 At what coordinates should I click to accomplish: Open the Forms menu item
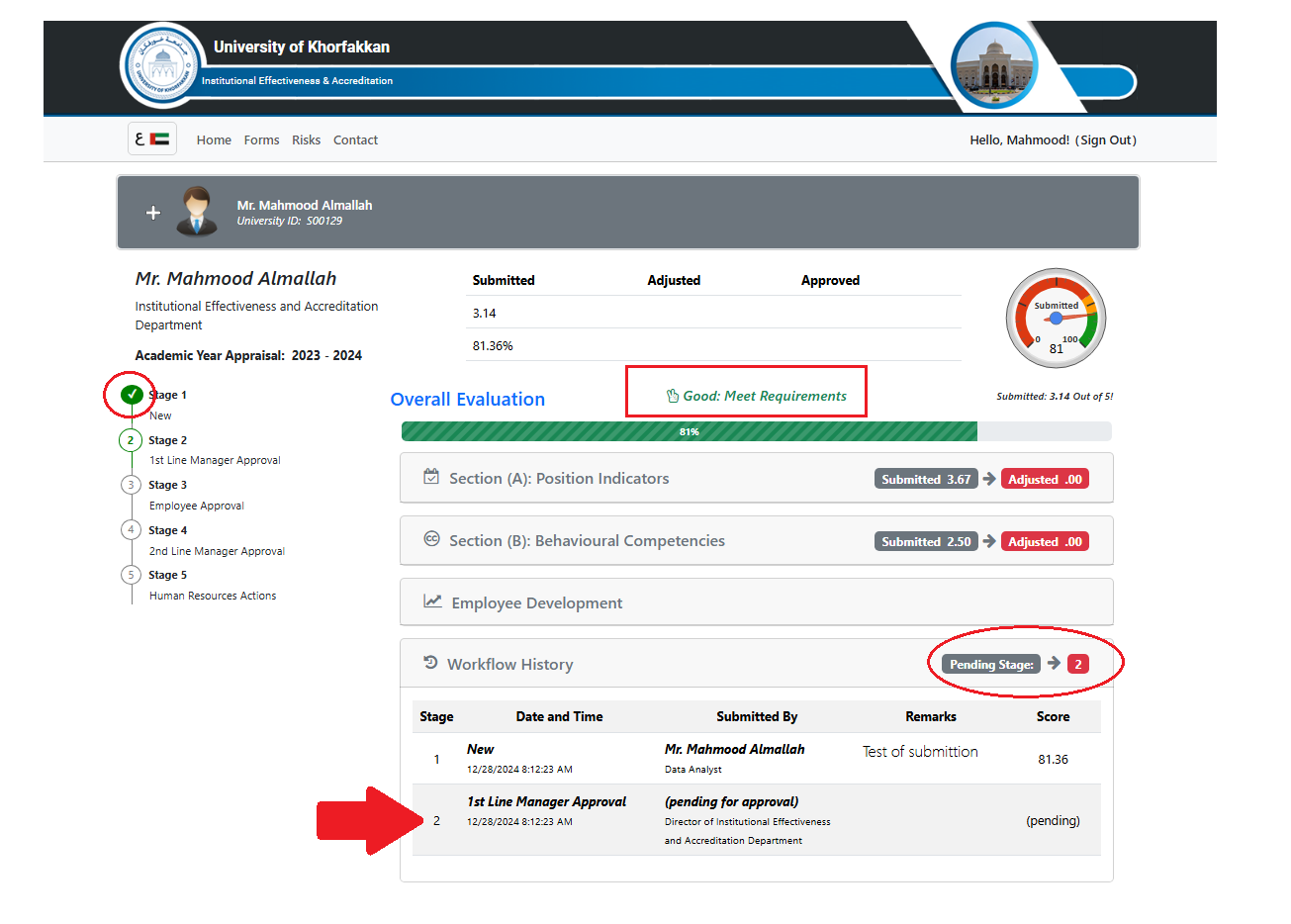tap(261, 140)
